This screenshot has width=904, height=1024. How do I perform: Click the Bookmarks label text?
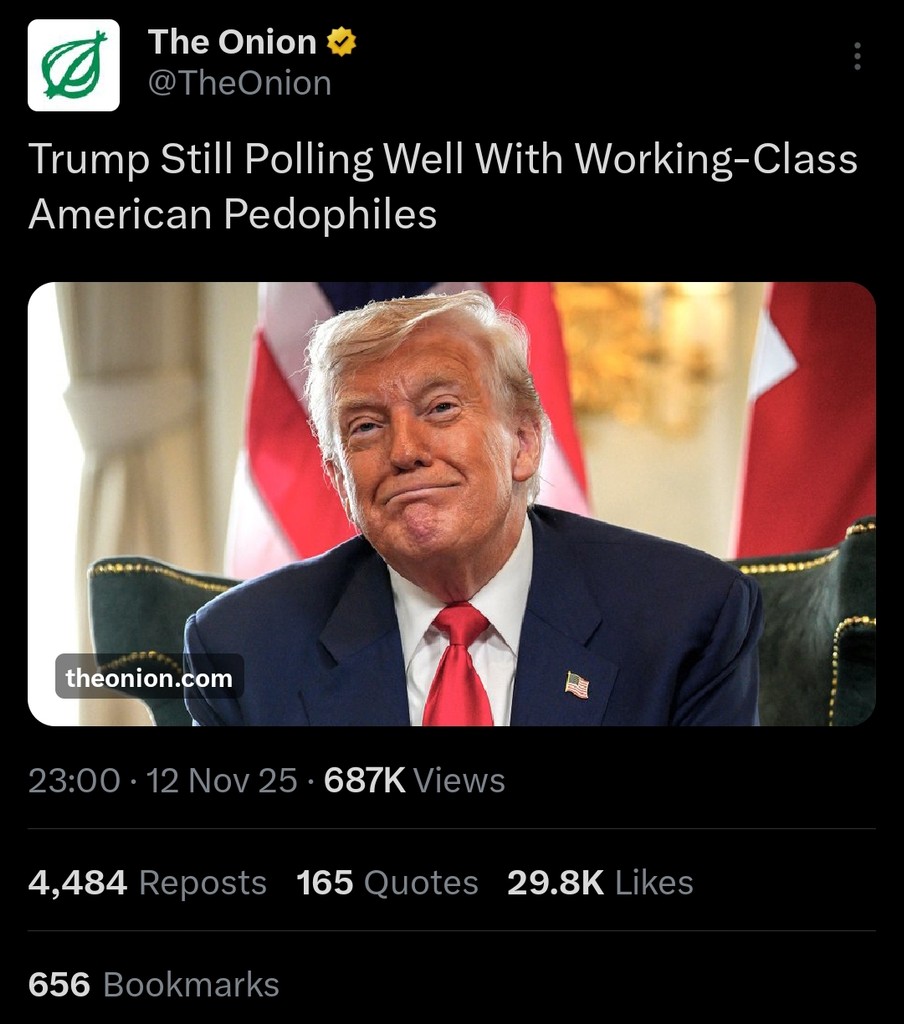(x=190, y=984)
